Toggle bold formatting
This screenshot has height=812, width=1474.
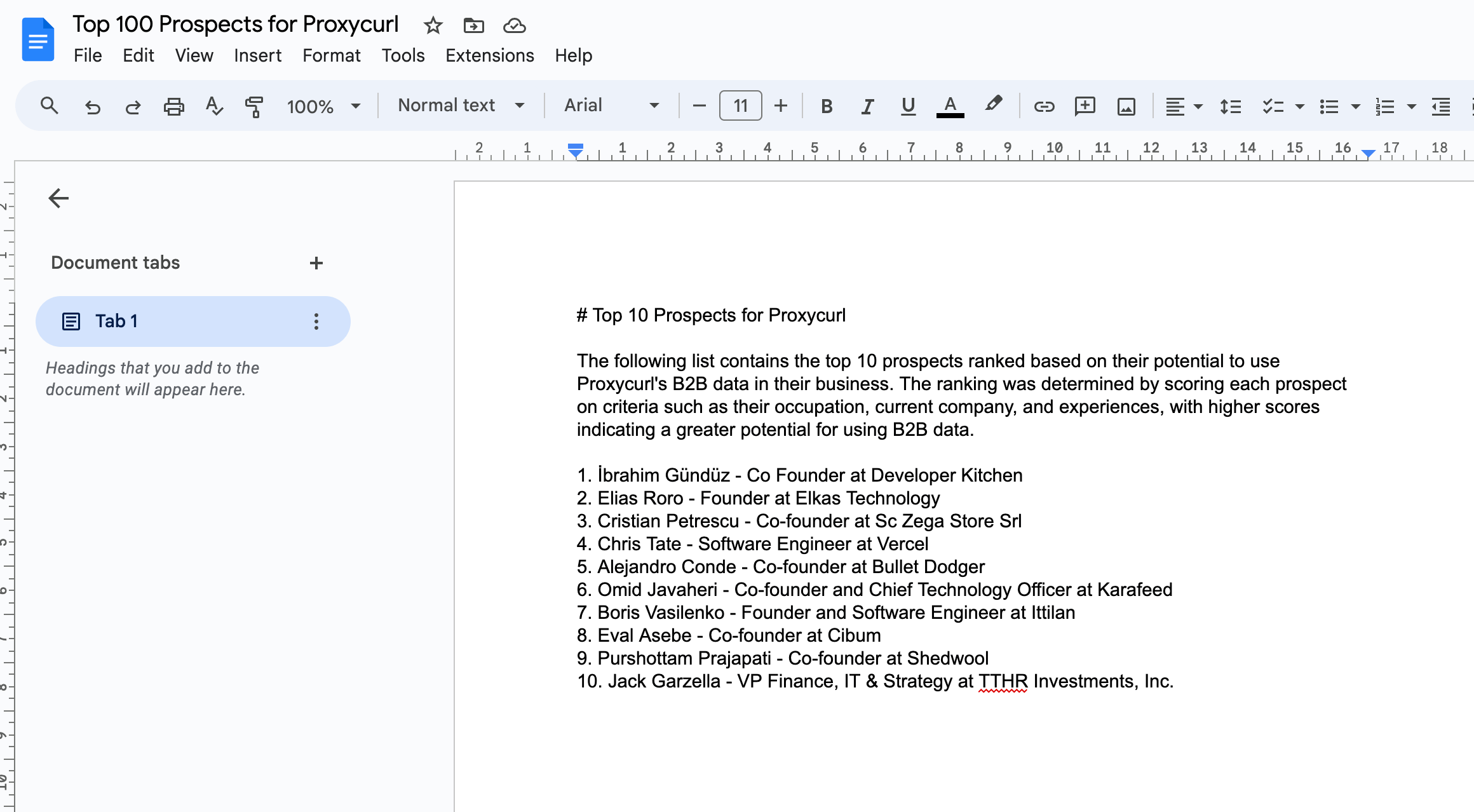point(827,106)
